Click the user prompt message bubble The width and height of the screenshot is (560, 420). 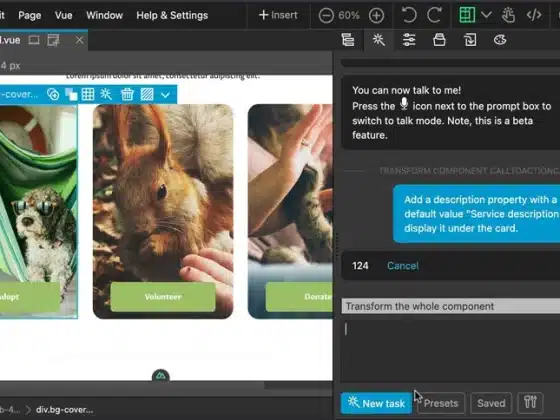point(476,214)
